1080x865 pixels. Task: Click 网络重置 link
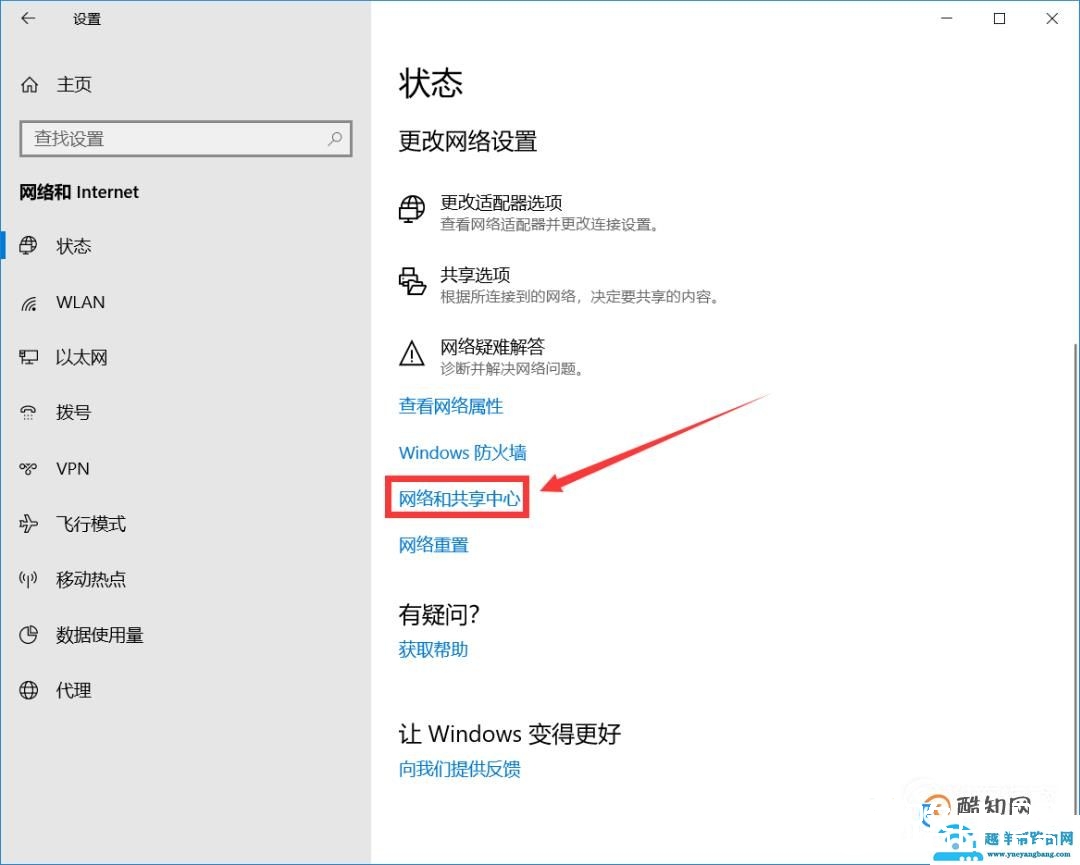[x=433, y=545]
